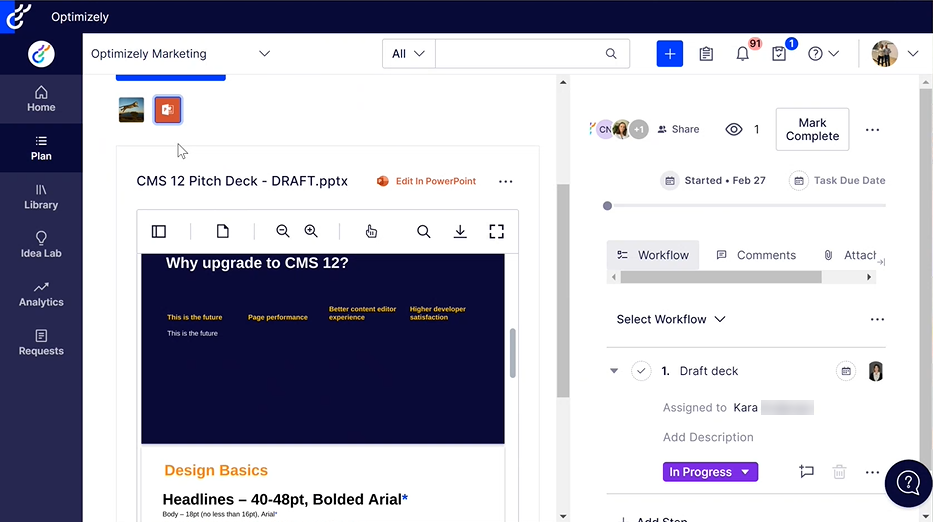Open the clipboard icon in header
The width and height of the screenshot is (933, 522).
click(x=706, y=54)
